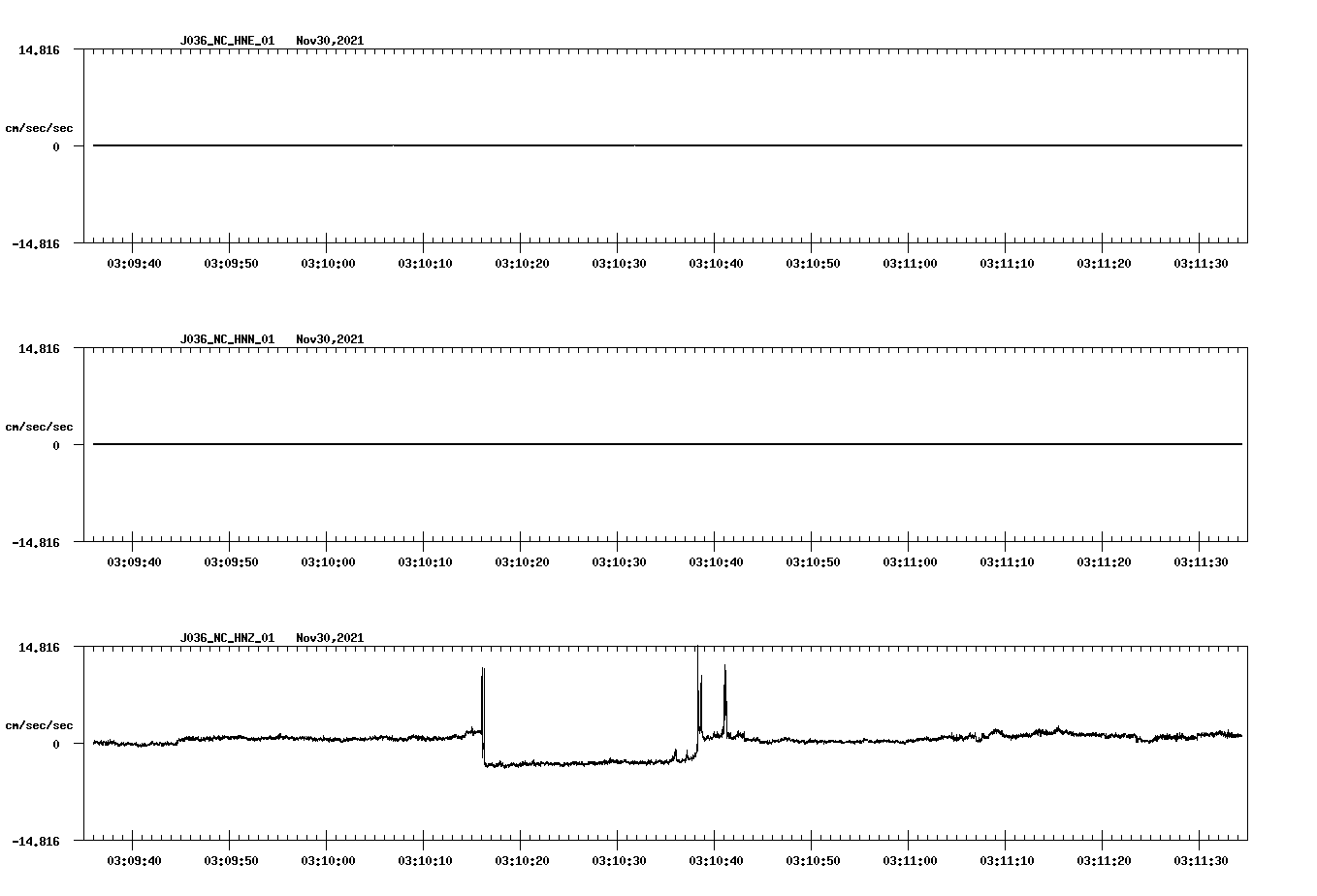Click the 03:09:50 time label on HNN plot

pos(231,562)
